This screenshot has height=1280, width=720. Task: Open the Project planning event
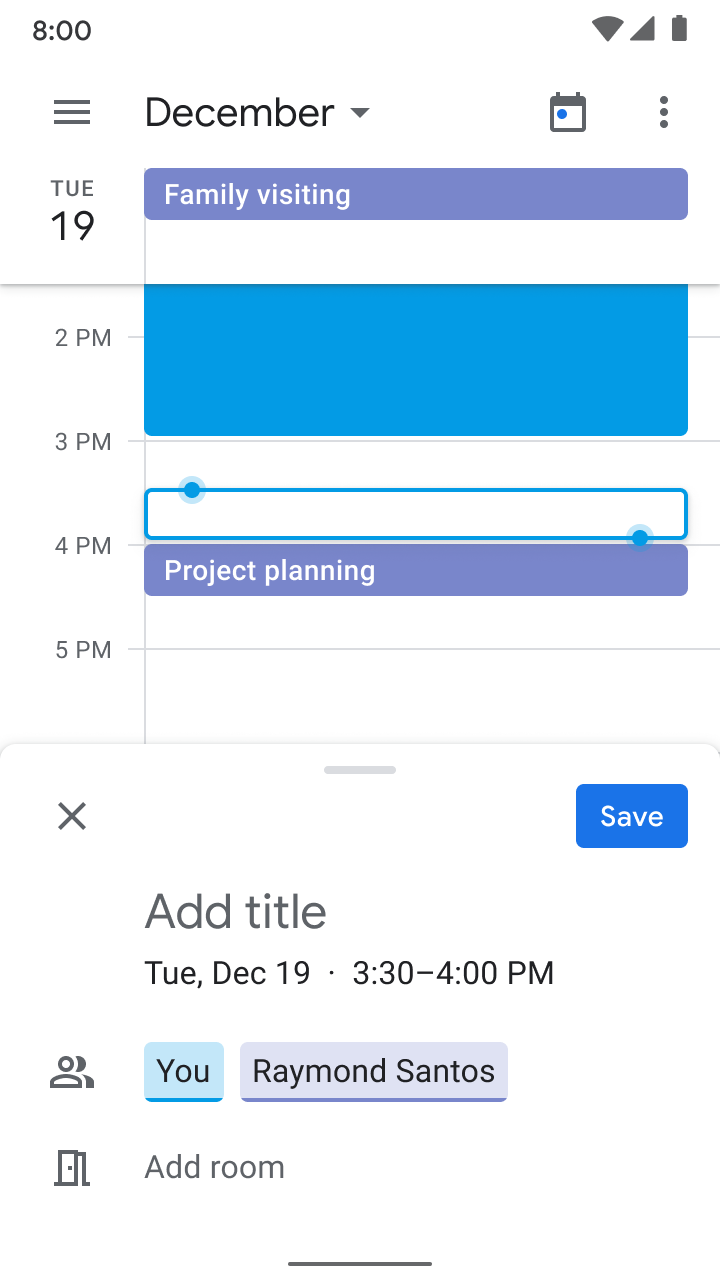pos(416,570)
